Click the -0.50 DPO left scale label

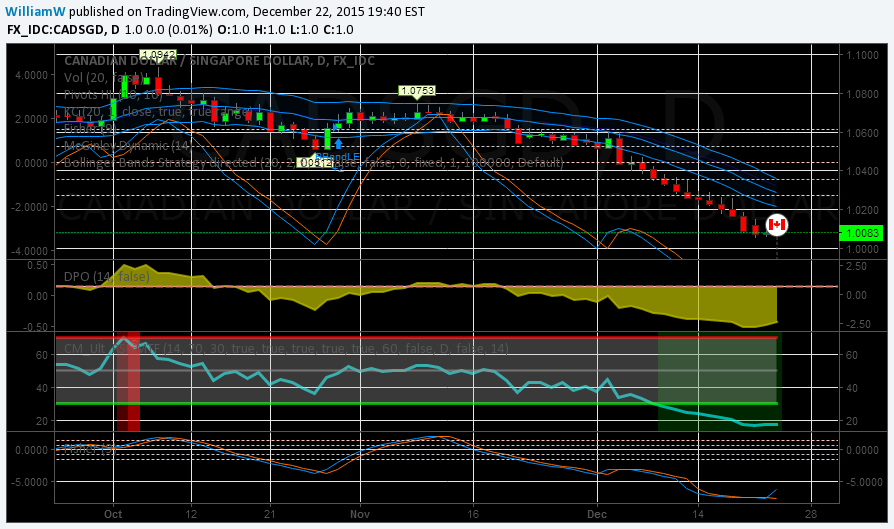[35, 327]
